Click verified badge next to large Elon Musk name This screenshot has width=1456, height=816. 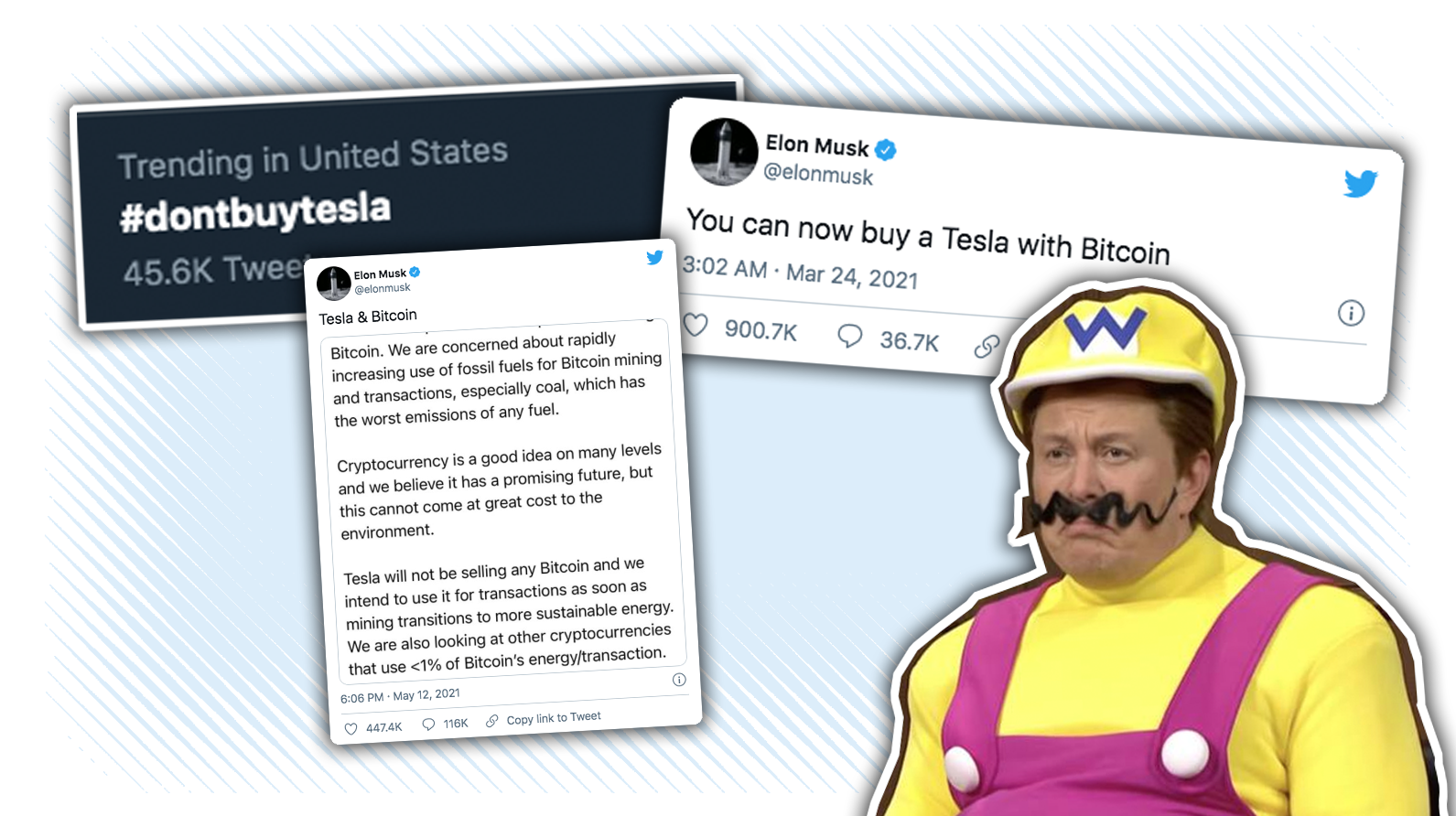pos(886,149)
